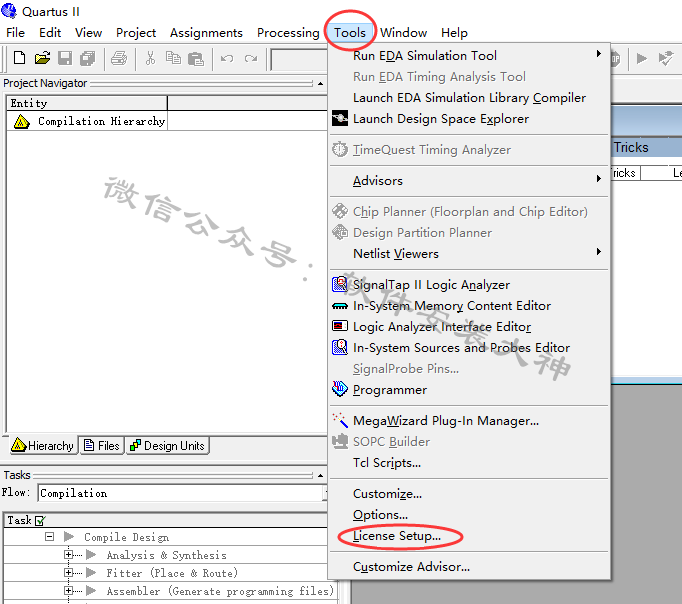Switch to the Hierarchy tab
This screenshot has height=604, width=682.
coord(43,445)
